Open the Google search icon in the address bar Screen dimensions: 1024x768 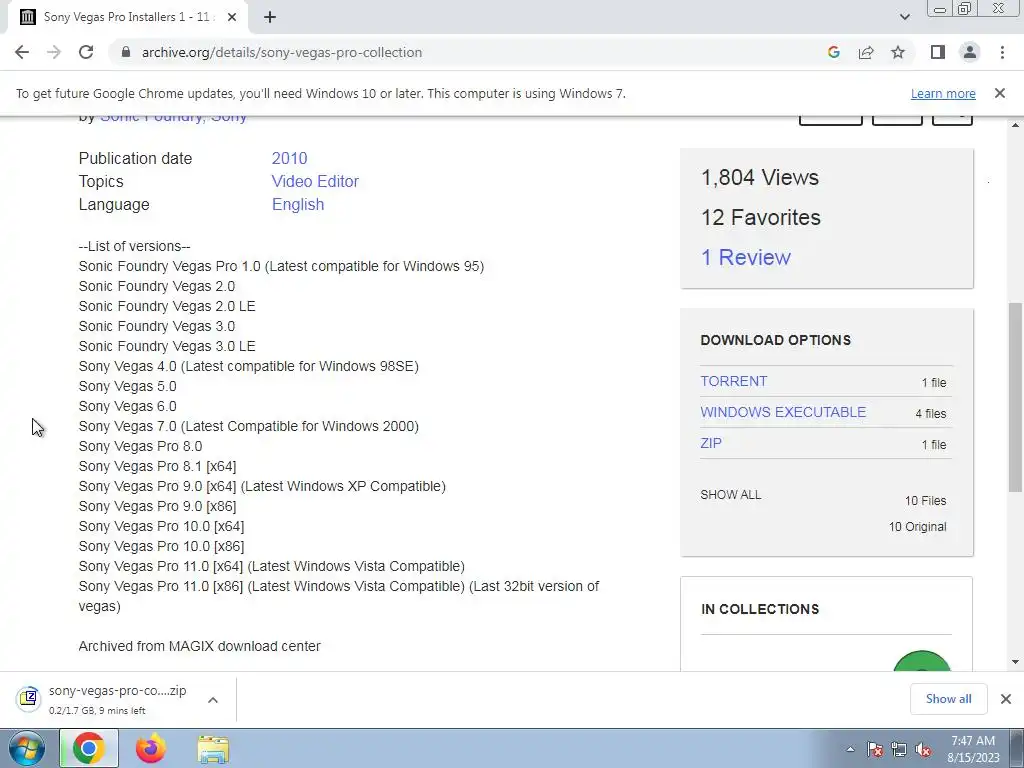tap(833, 52)
